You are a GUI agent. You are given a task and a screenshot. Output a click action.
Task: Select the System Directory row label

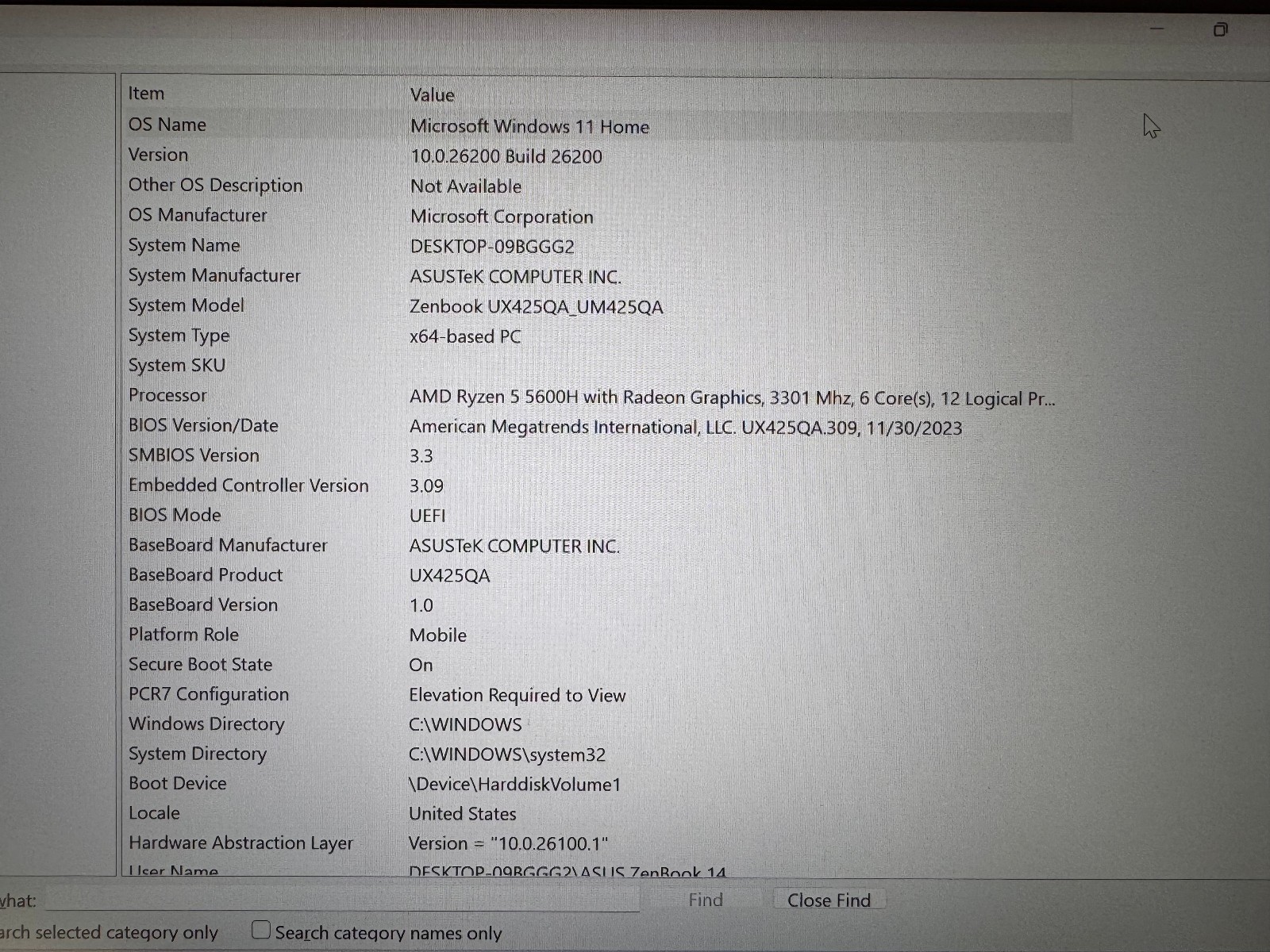click(198, 754)
